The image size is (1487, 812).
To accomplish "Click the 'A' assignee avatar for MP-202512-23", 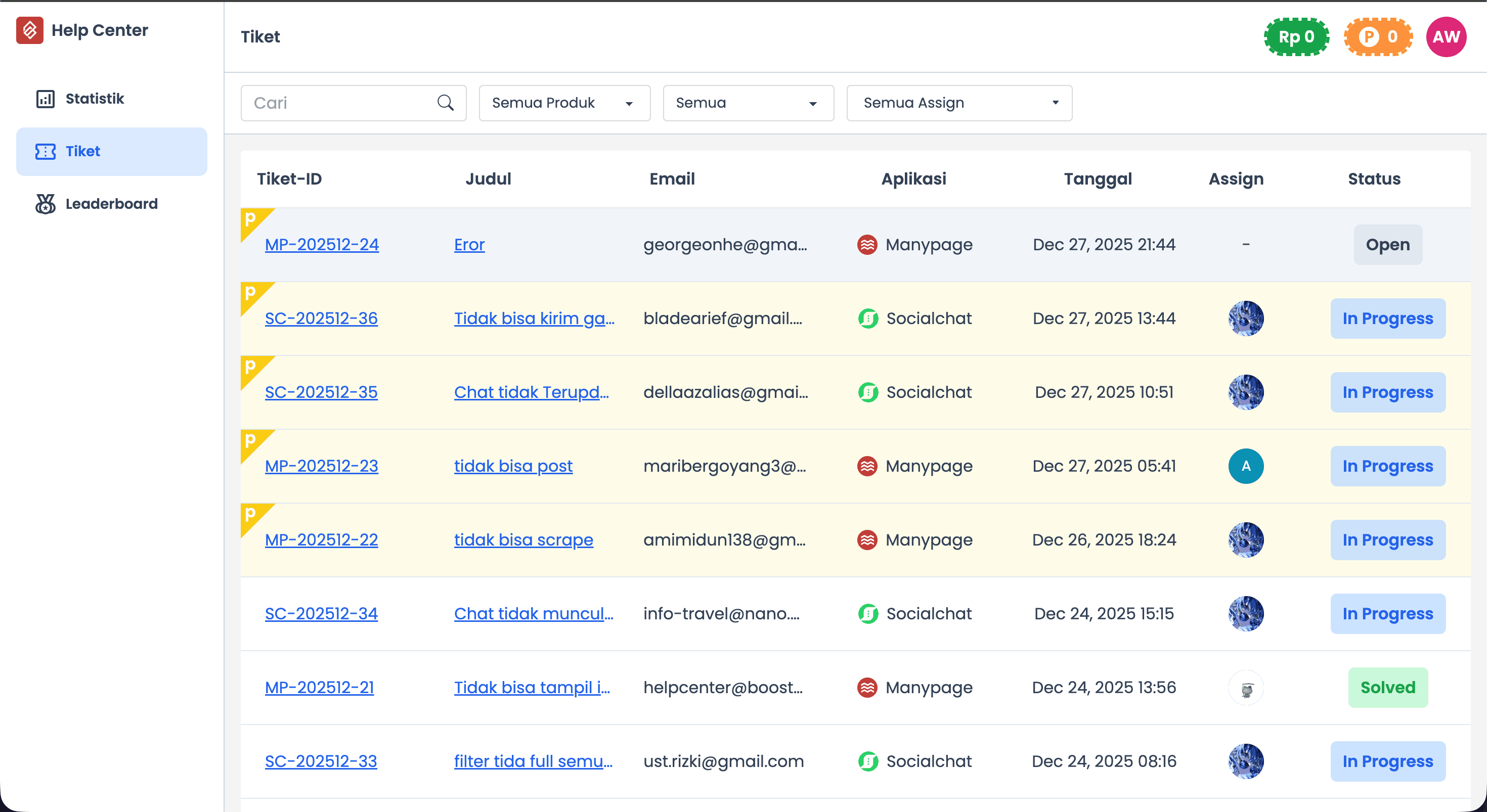I will 1246,466.
